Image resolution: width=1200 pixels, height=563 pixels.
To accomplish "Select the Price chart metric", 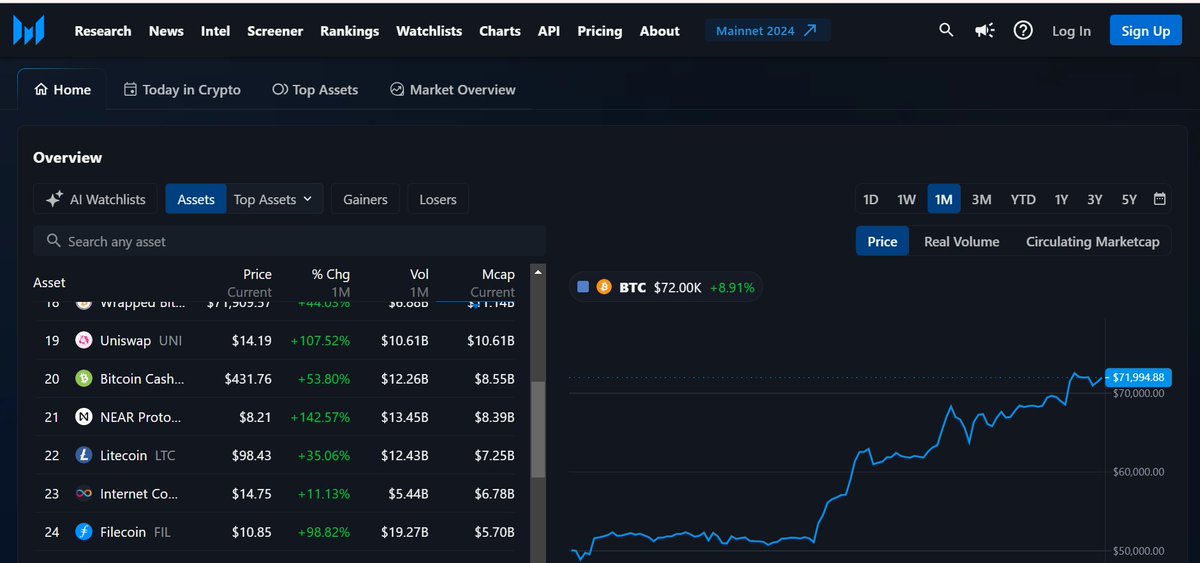I will click(x=882, y=241).
